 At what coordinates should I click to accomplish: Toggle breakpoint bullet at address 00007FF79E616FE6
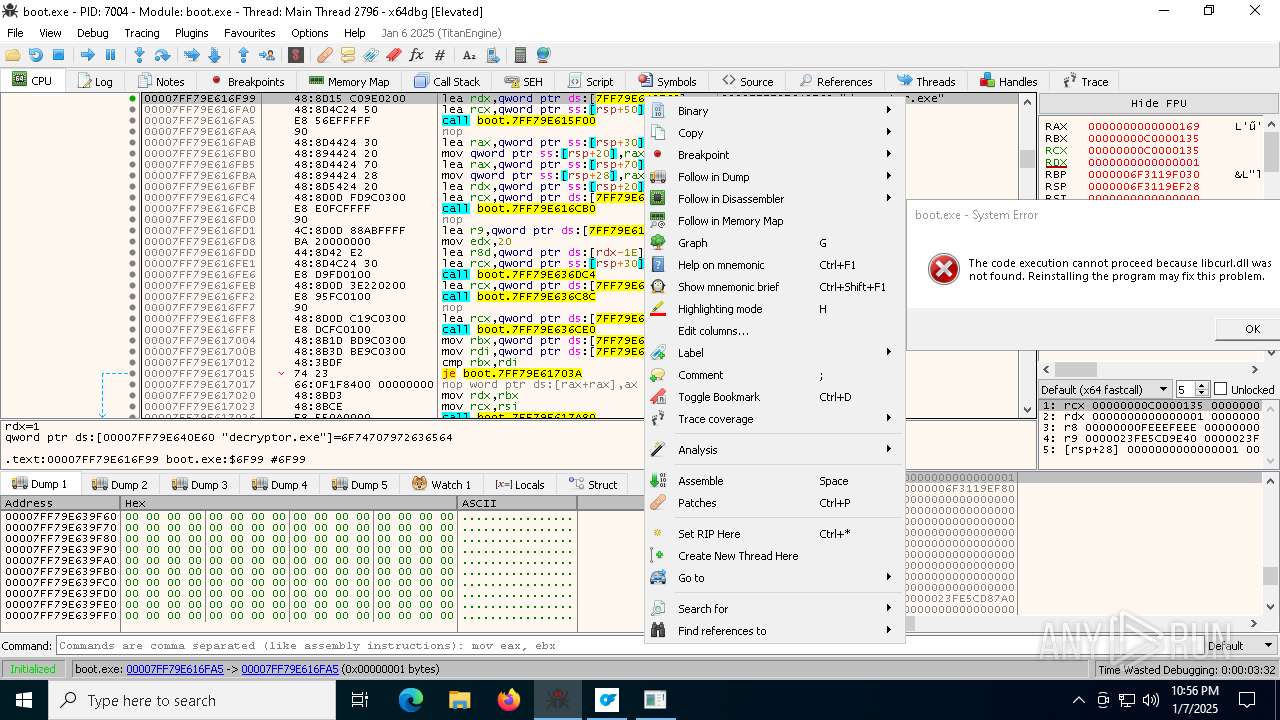click(132, 275)
